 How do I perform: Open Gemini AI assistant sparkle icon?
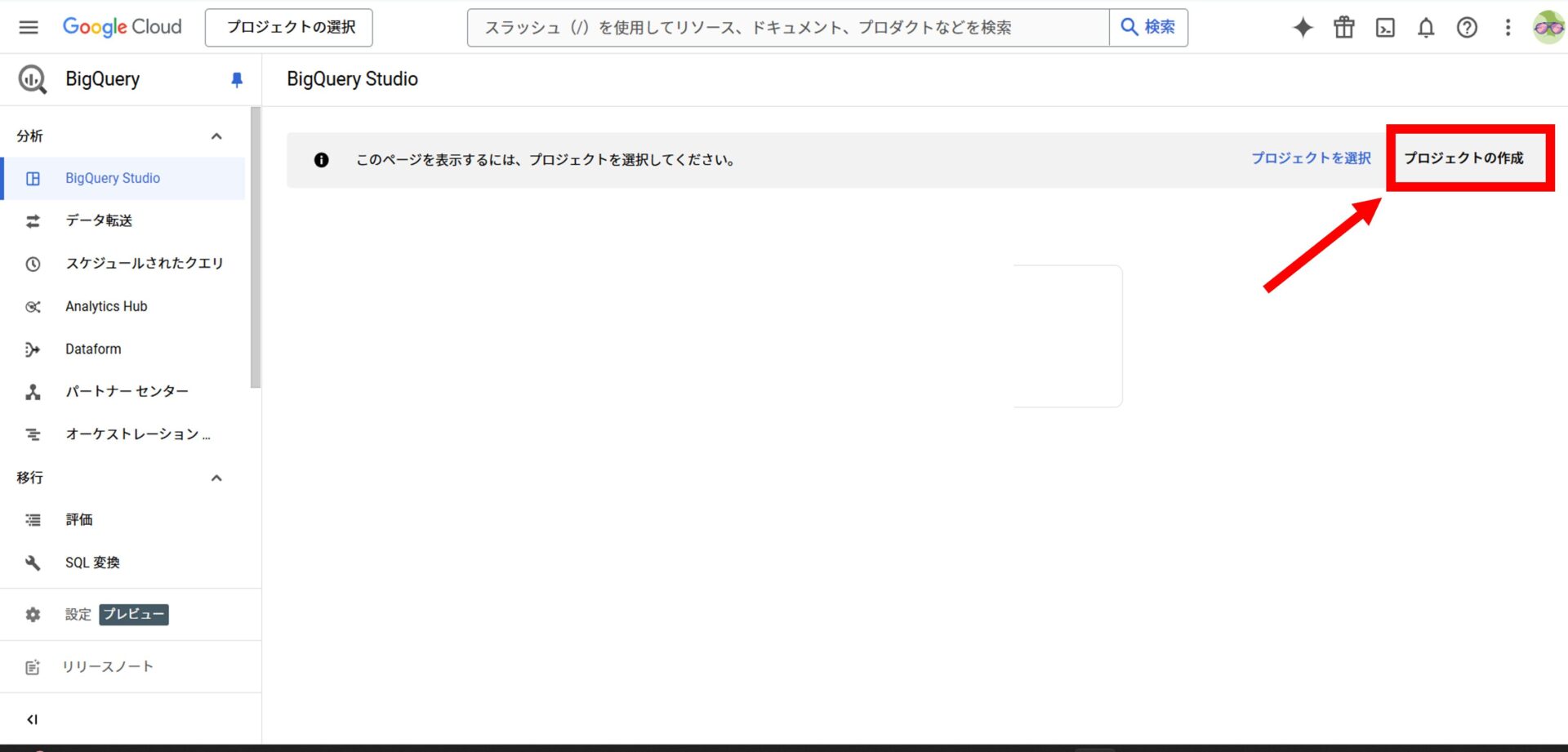click(1303, 28)
